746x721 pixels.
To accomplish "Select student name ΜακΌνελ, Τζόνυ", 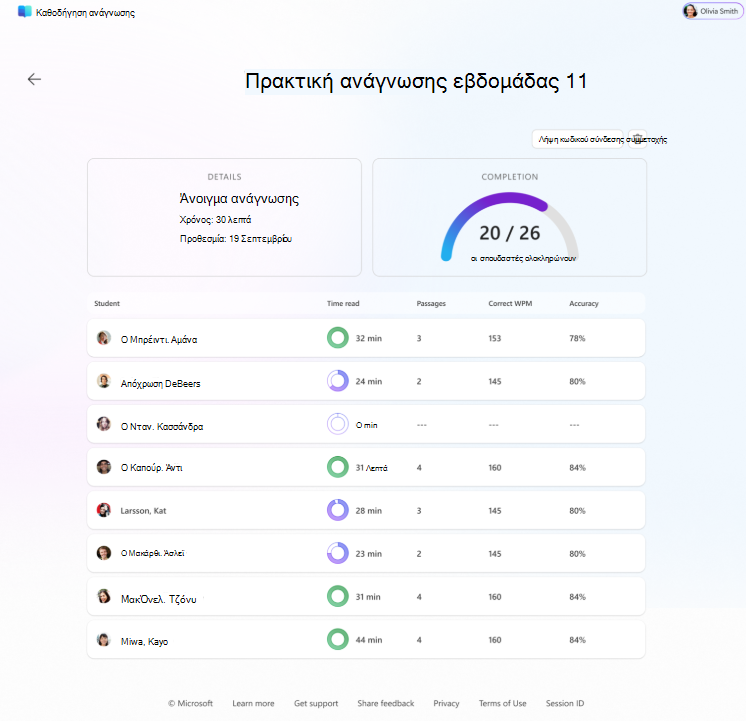I will 158,599.
